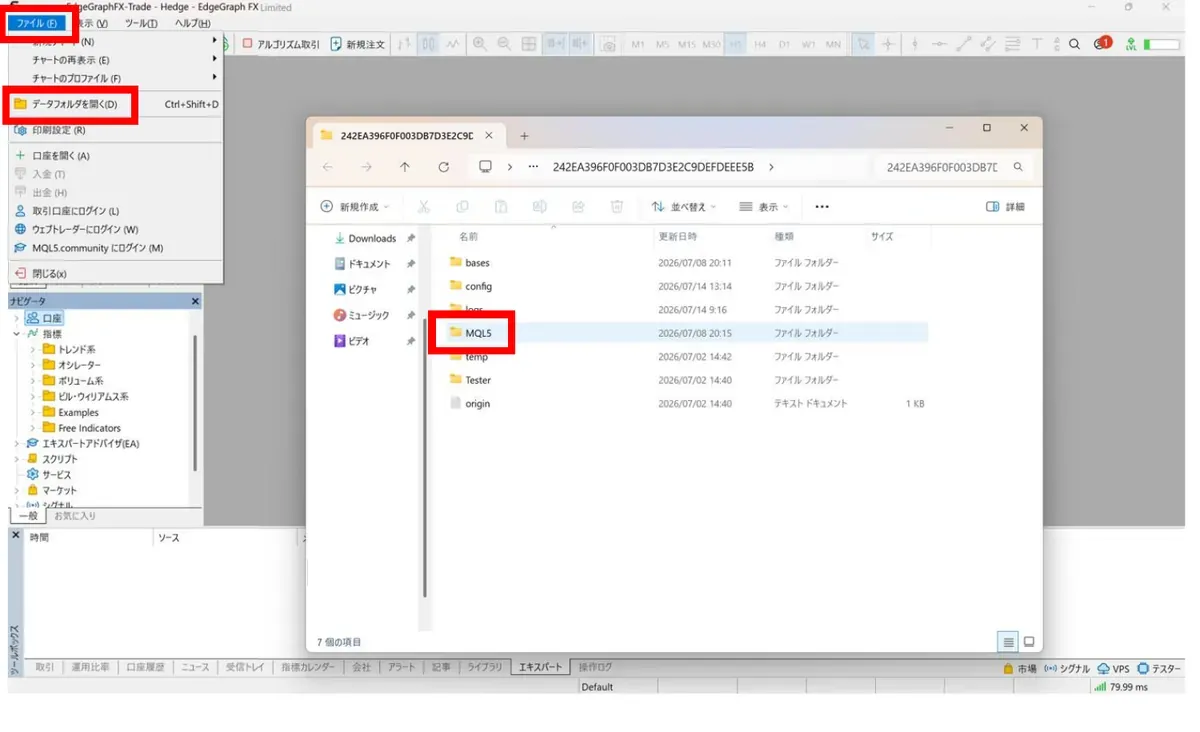
Task: Open 新規作成 dropdown in Explorer
Action: (x=354, y=207)
